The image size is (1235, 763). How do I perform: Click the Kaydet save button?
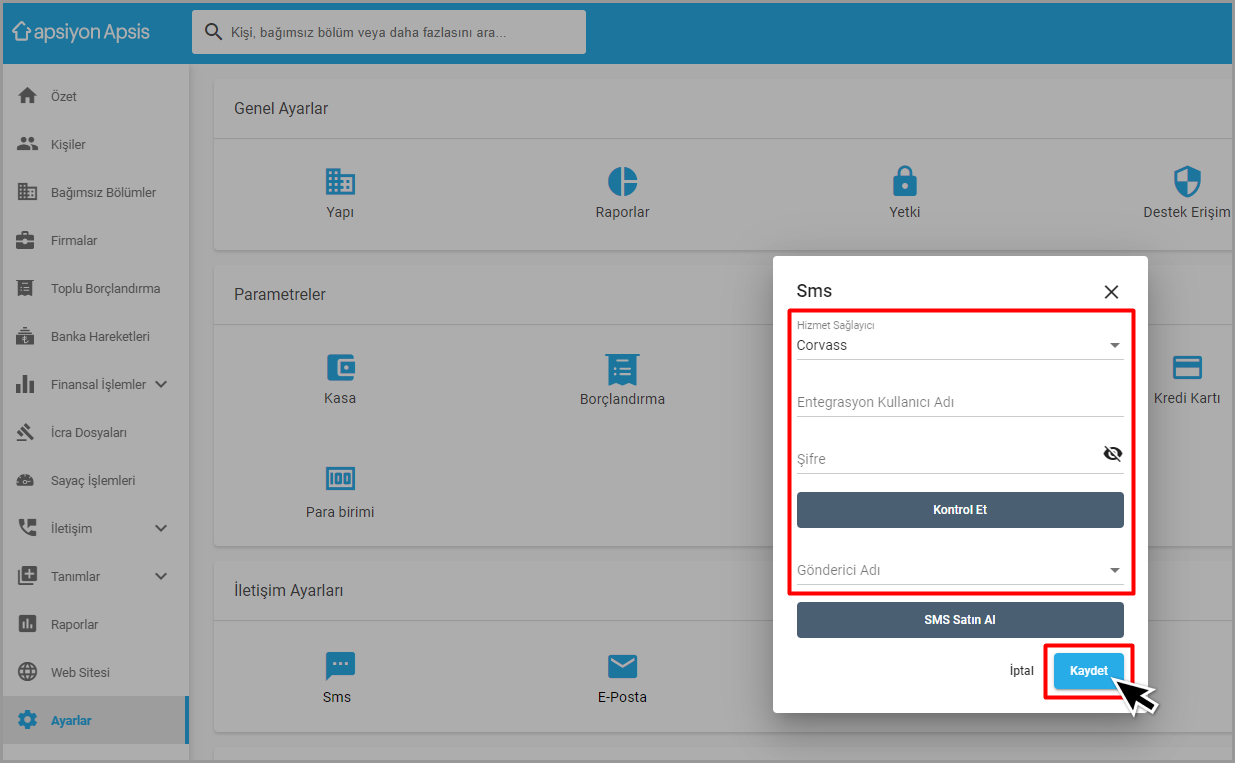tap(1089, 671)
